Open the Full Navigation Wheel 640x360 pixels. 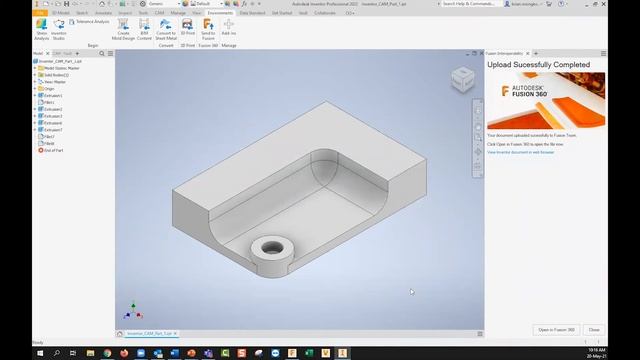478,110
